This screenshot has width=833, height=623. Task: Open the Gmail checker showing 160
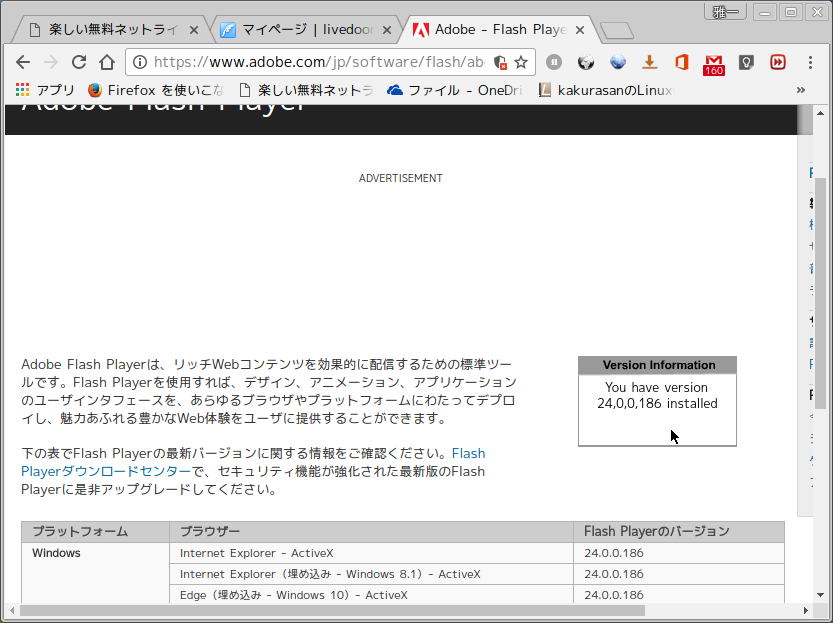click(x=713, y=64)
